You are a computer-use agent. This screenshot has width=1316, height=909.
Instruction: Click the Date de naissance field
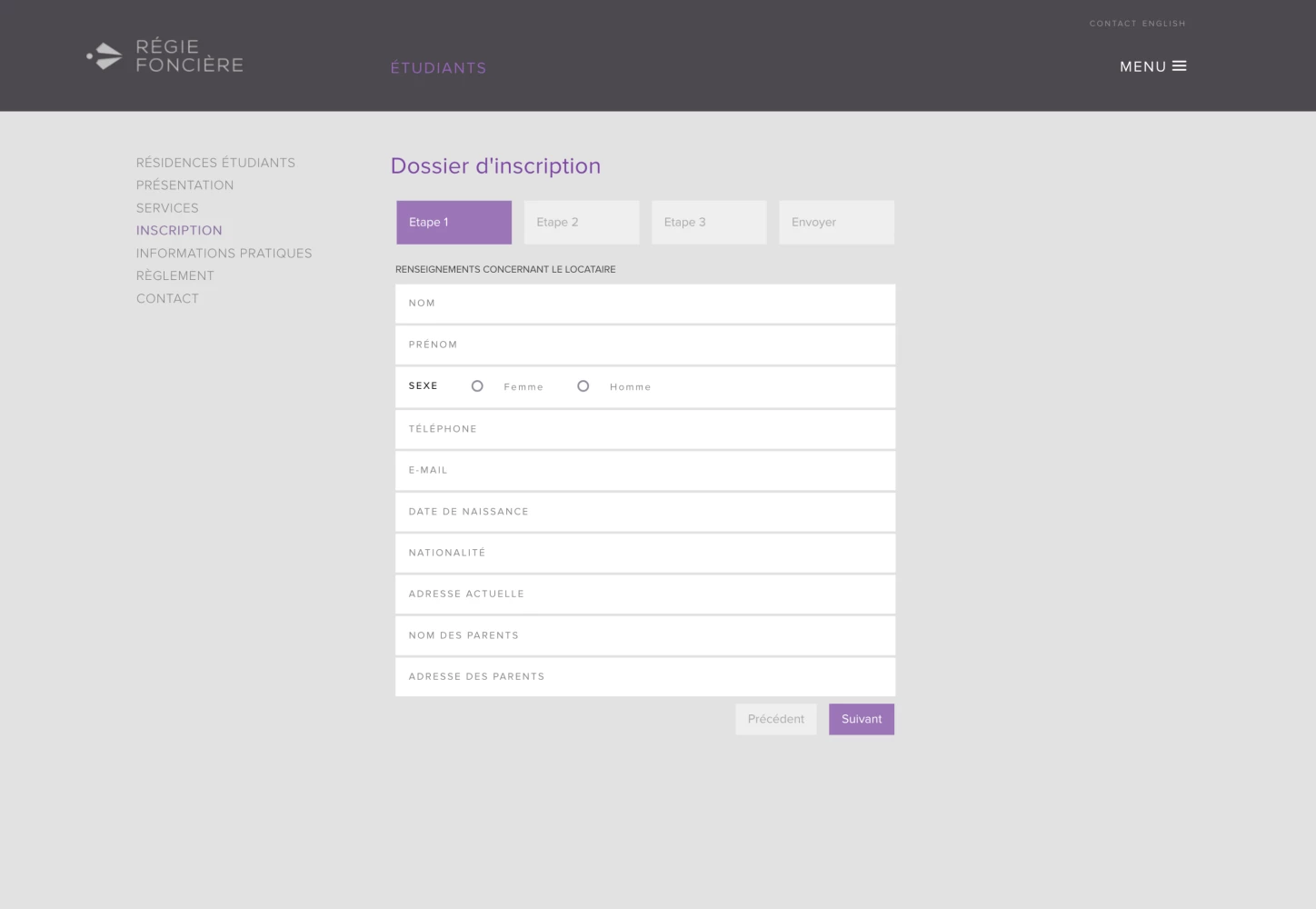pyautogui.click(x=645, y=512)
